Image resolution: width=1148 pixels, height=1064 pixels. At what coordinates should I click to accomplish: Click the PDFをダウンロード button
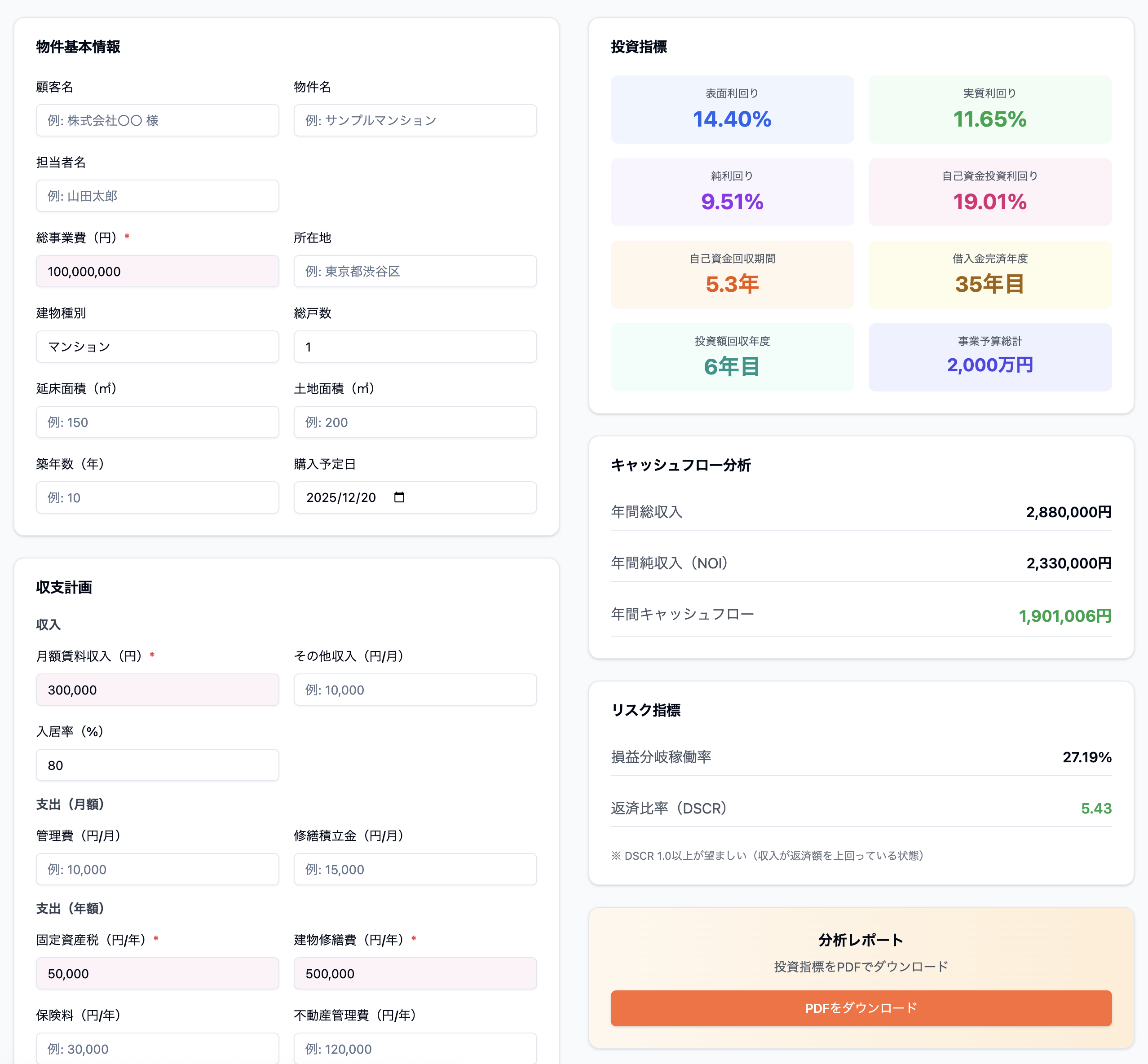(861, 1008)
